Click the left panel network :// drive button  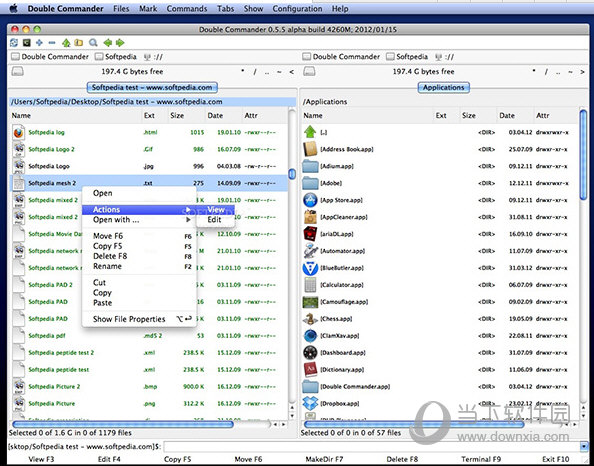pos(153,57)
